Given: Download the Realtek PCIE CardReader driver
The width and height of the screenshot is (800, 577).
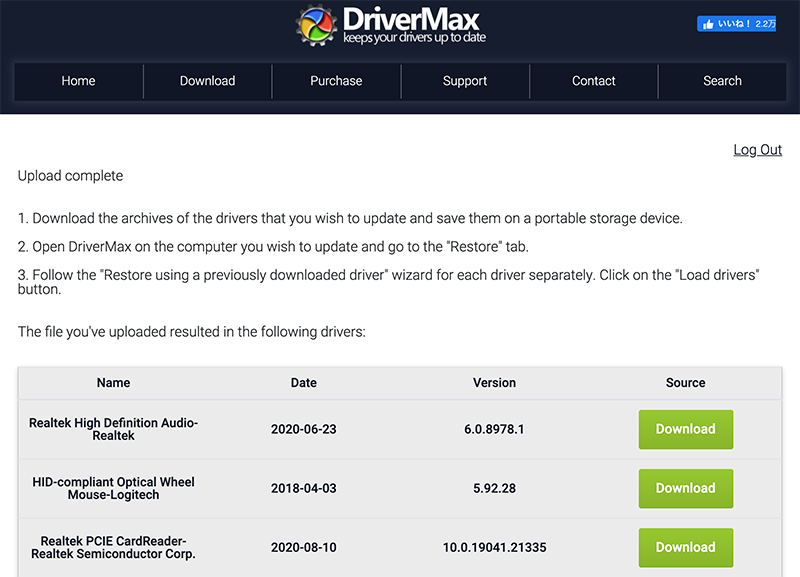Looking at the screenshot, I should 685,547.
